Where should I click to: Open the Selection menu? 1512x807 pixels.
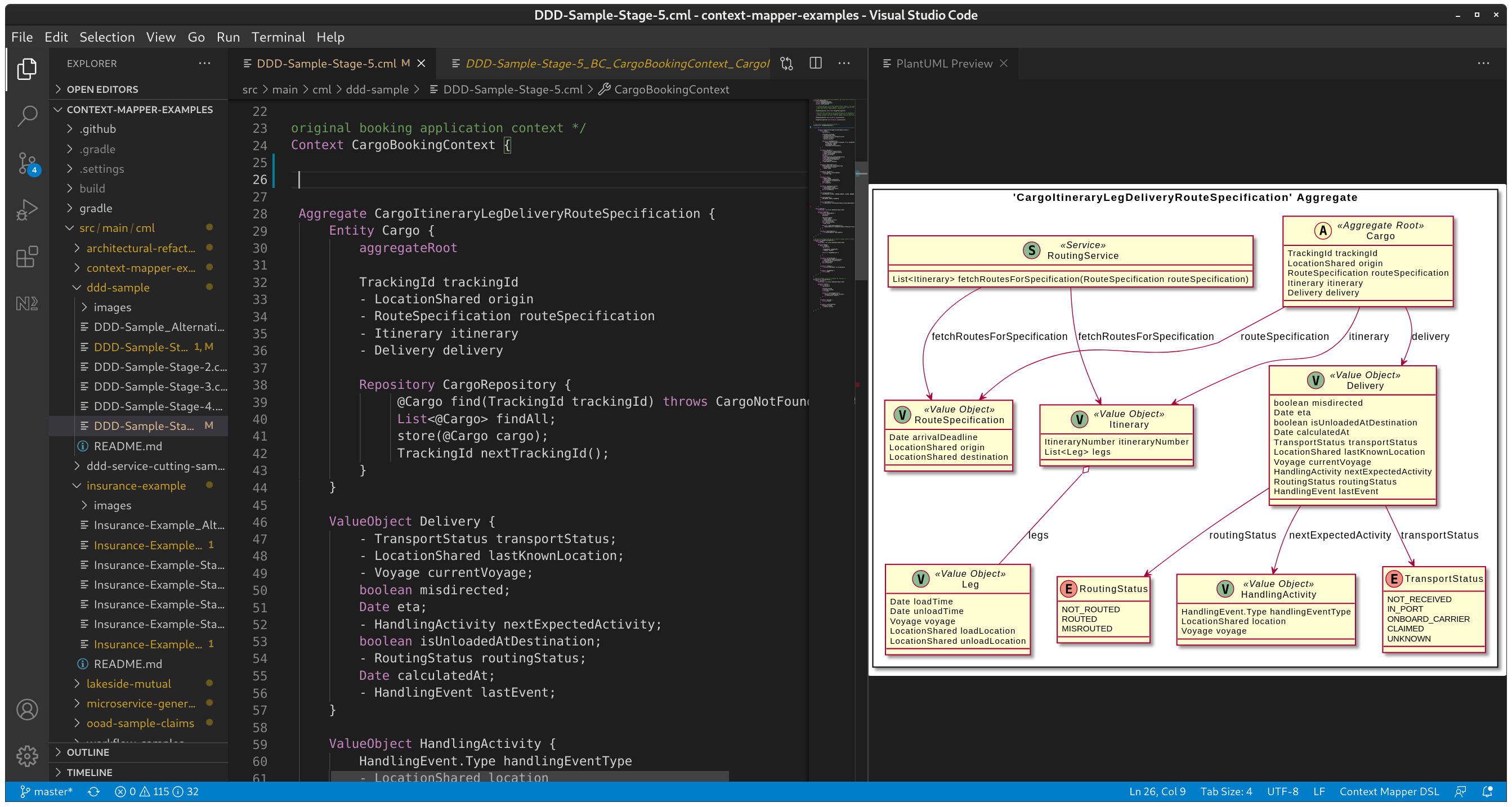tap(107, 37)
